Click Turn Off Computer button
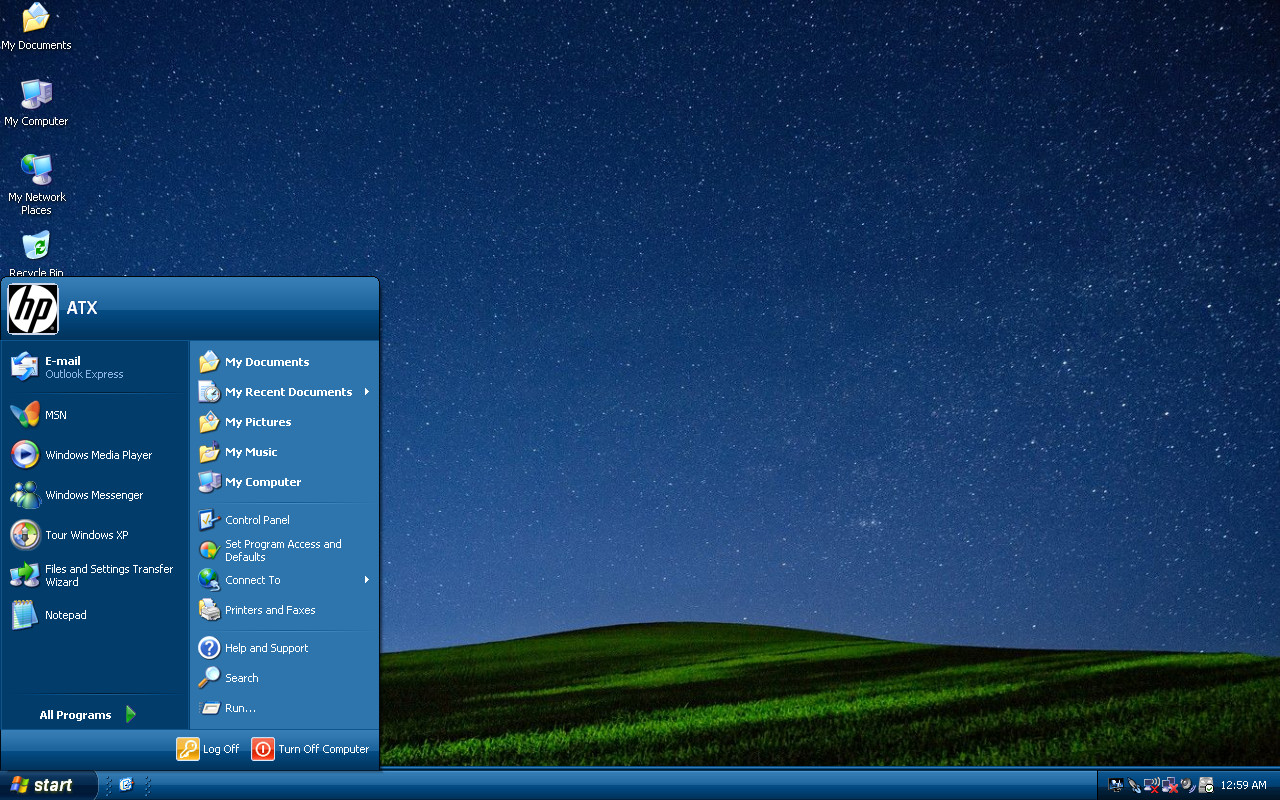Image resolution: width=1280 pixels, height=800 pixels. tap(311, 749)
